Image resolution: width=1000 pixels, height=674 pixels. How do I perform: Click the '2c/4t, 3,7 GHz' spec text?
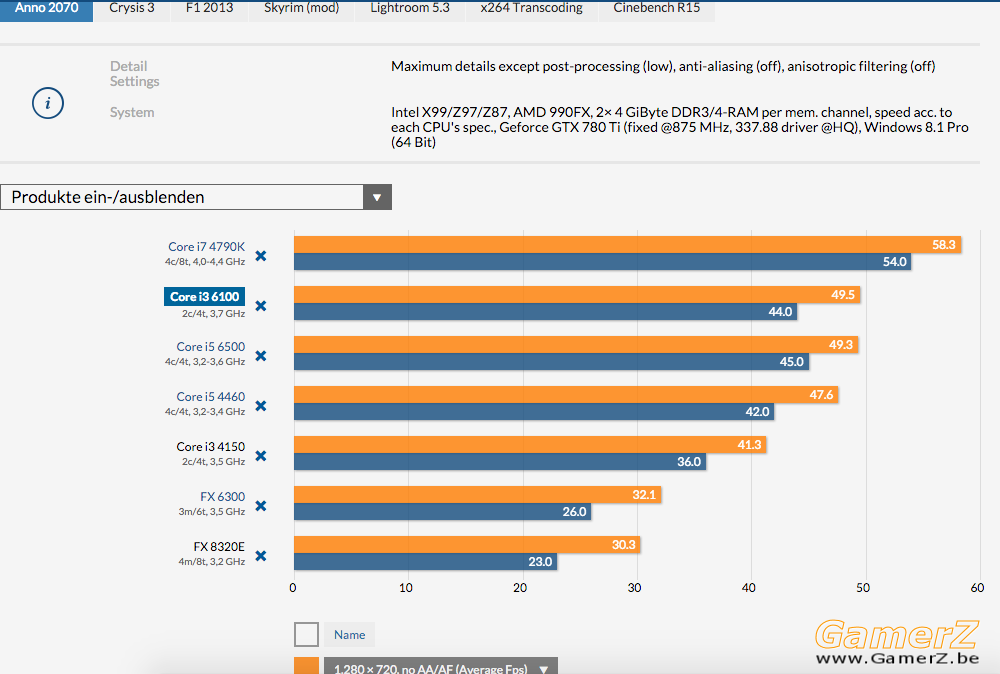[x=214, y=314]
